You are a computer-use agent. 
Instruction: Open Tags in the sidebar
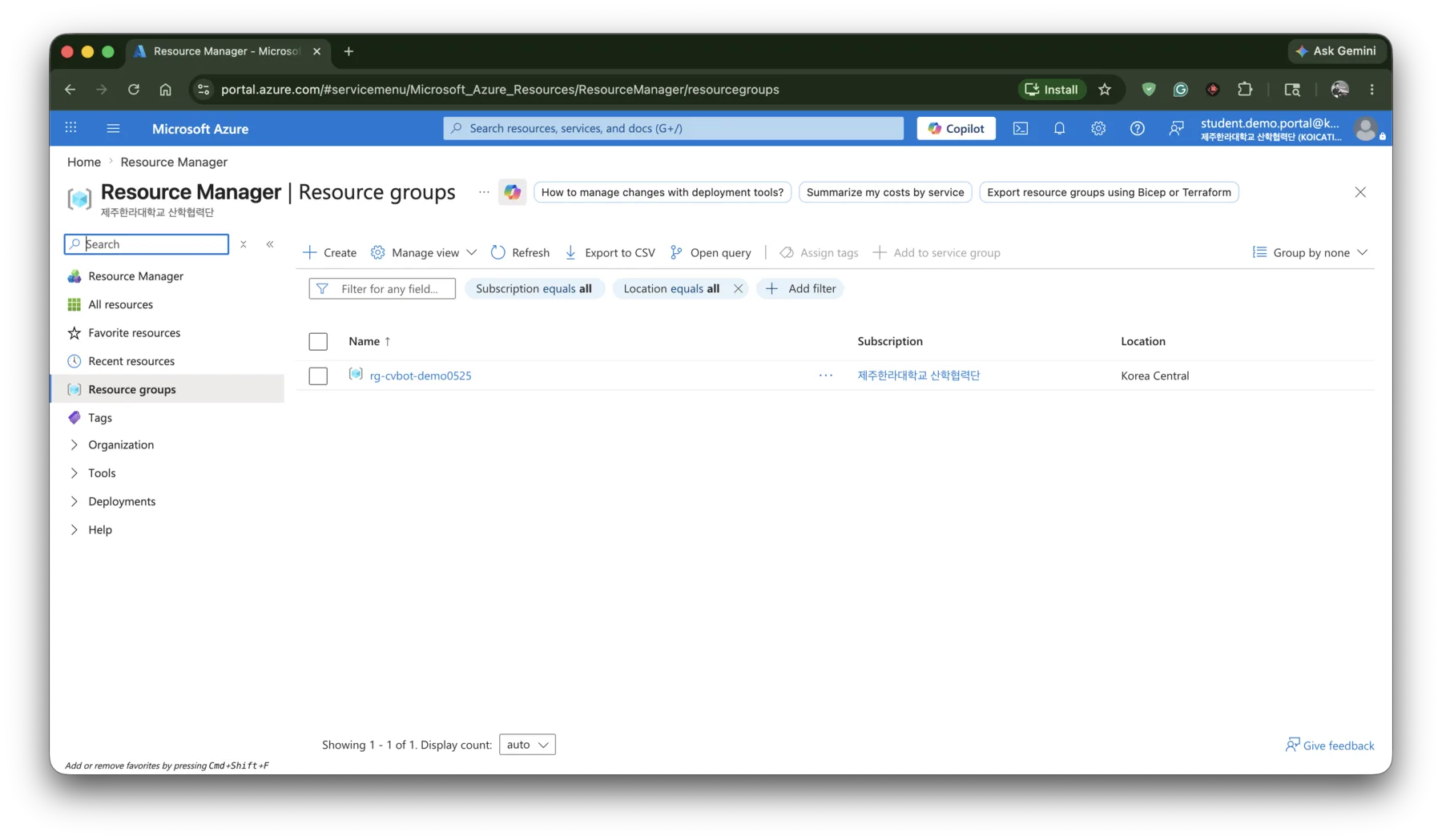tap(99, 418)
